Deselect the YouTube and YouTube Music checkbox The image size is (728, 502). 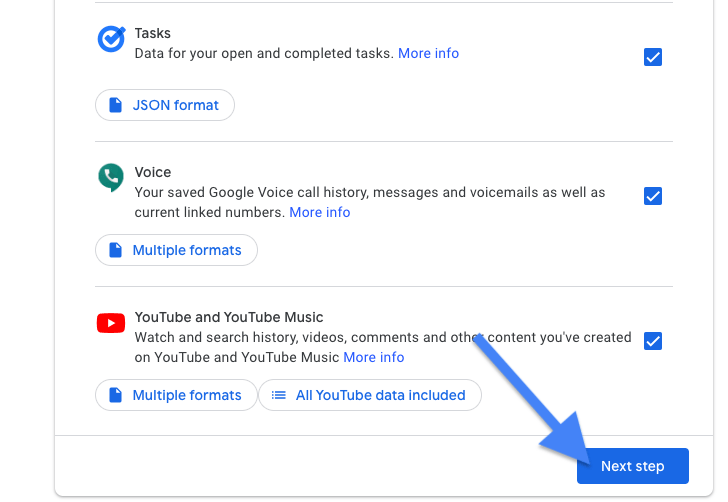click(x=653, y=341)
